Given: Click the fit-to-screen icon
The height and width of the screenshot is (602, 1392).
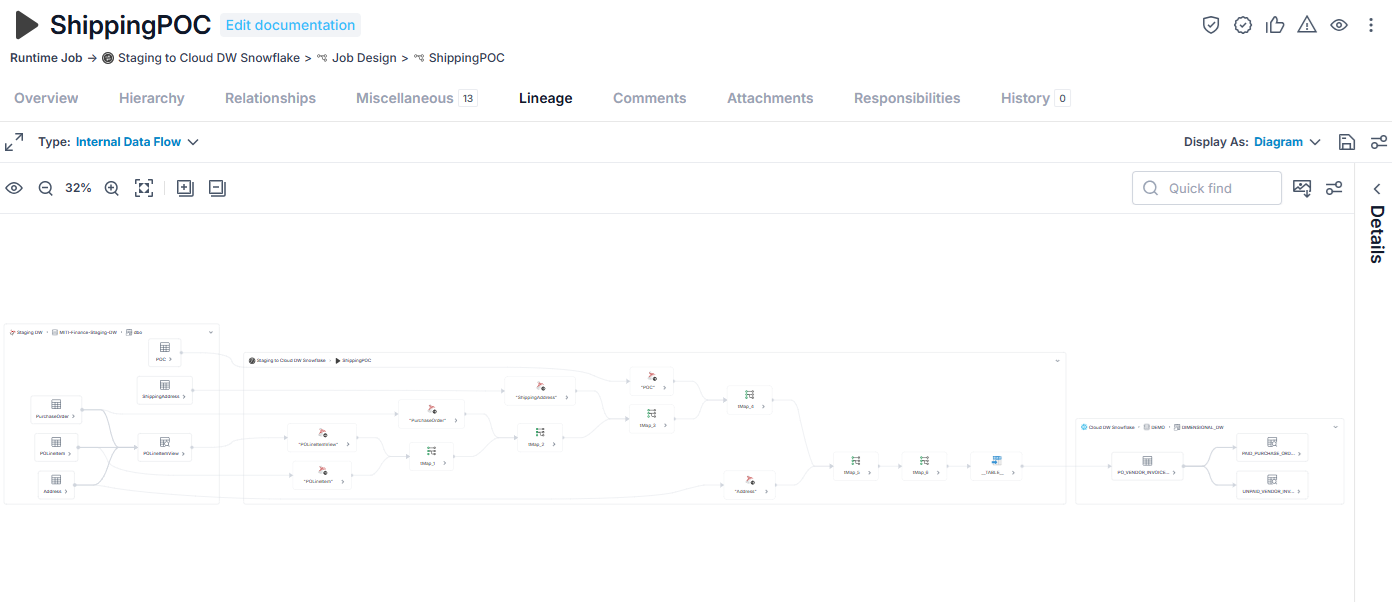Looking at the screenshot, I should (x=144, y=188).
